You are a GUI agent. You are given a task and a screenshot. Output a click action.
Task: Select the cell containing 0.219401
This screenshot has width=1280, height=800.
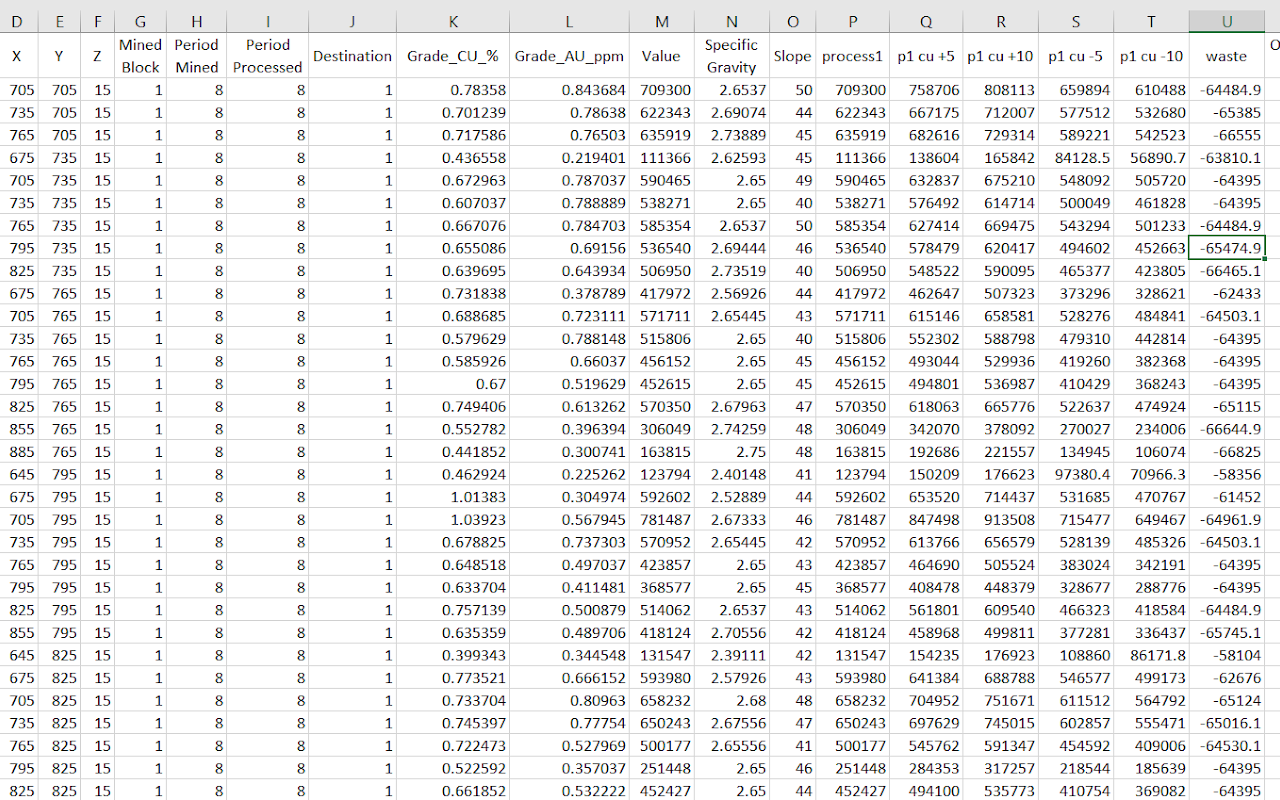pyautogui.click(x=569, y=158)
